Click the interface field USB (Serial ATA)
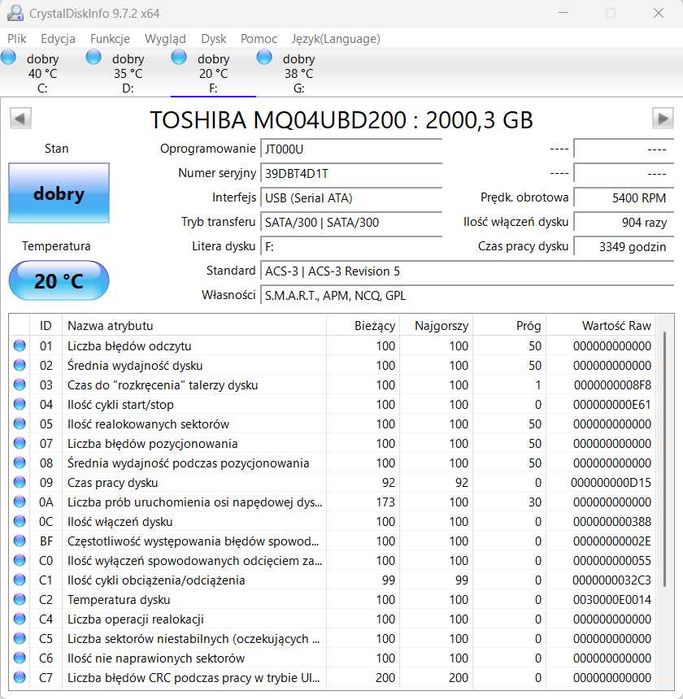This screenshot has width=683, height=699. click(x=351, y=198)
